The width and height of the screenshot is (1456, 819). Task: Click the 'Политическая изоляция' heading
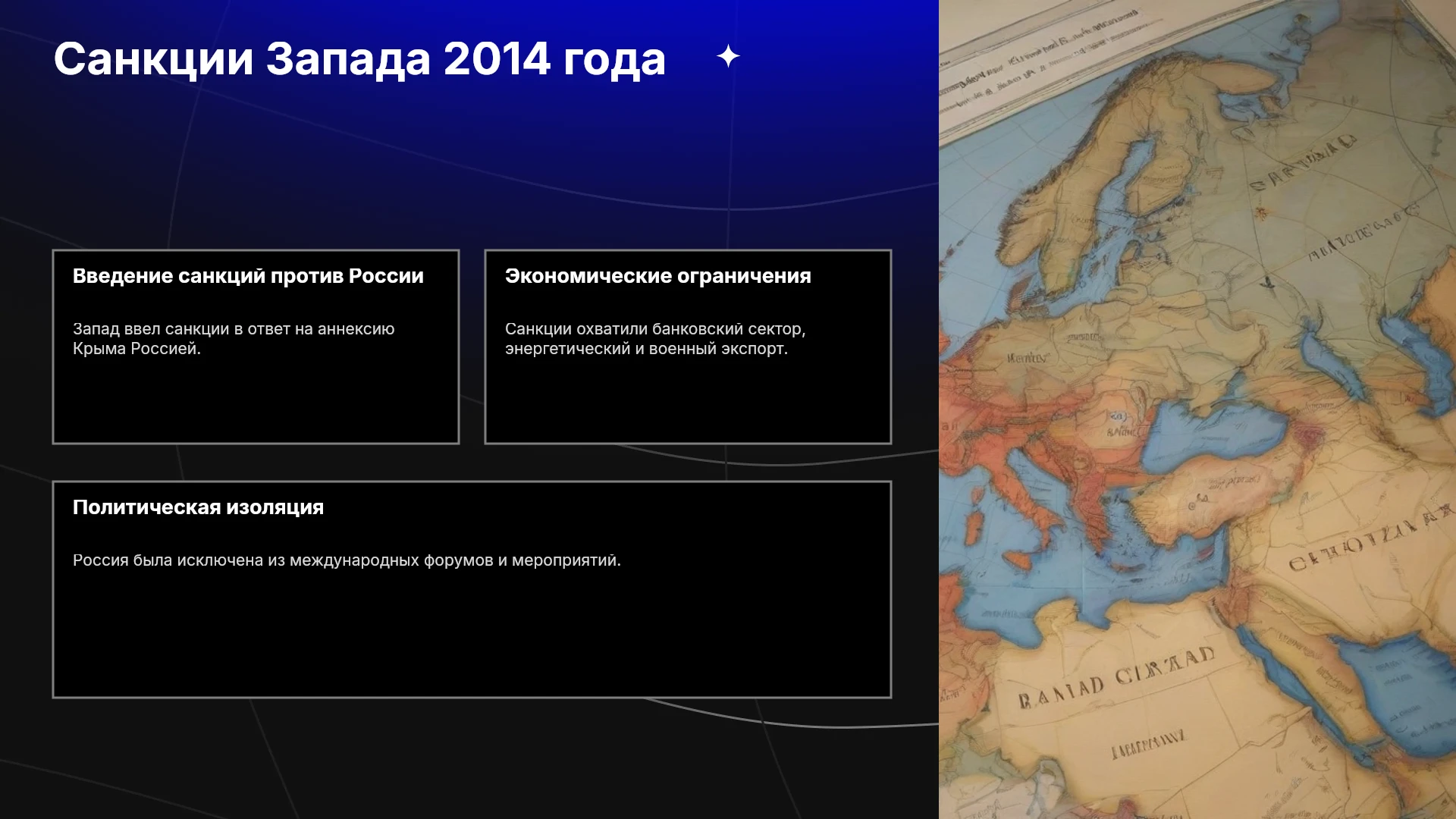coord(198,507)
